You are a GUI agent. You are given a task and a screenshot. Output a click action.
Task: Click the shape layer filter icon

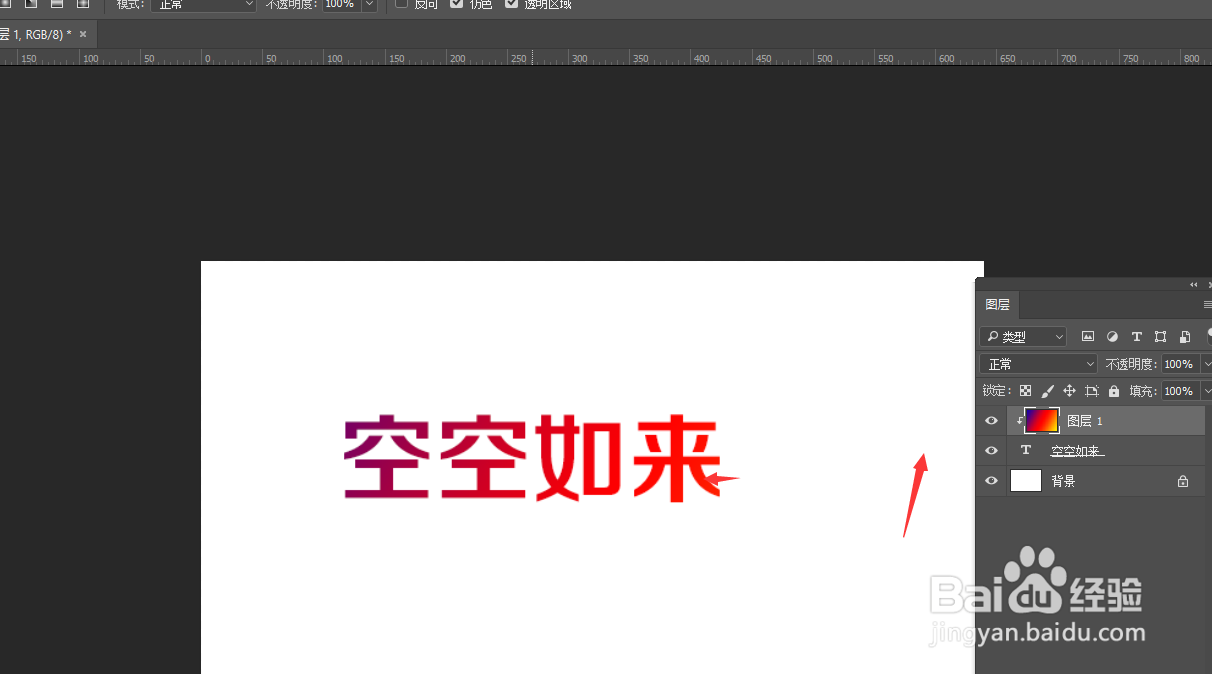point(1160,336)
